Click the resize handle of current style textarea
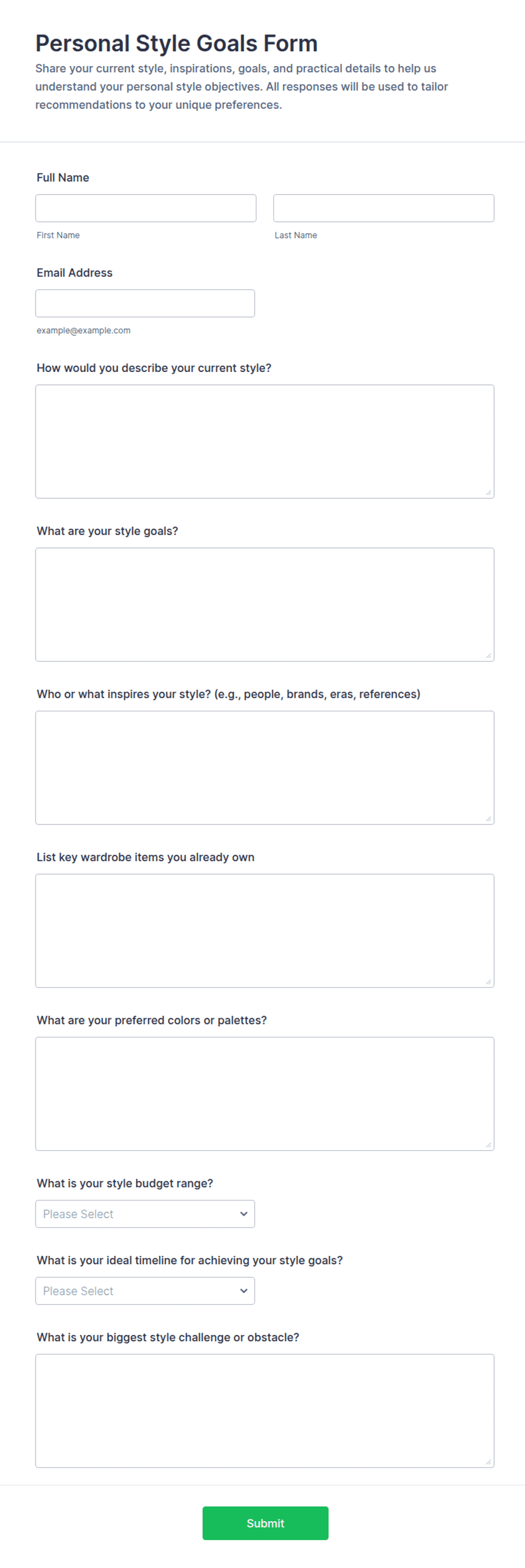This screenshot has height=1568, width=525. [488, 492]
